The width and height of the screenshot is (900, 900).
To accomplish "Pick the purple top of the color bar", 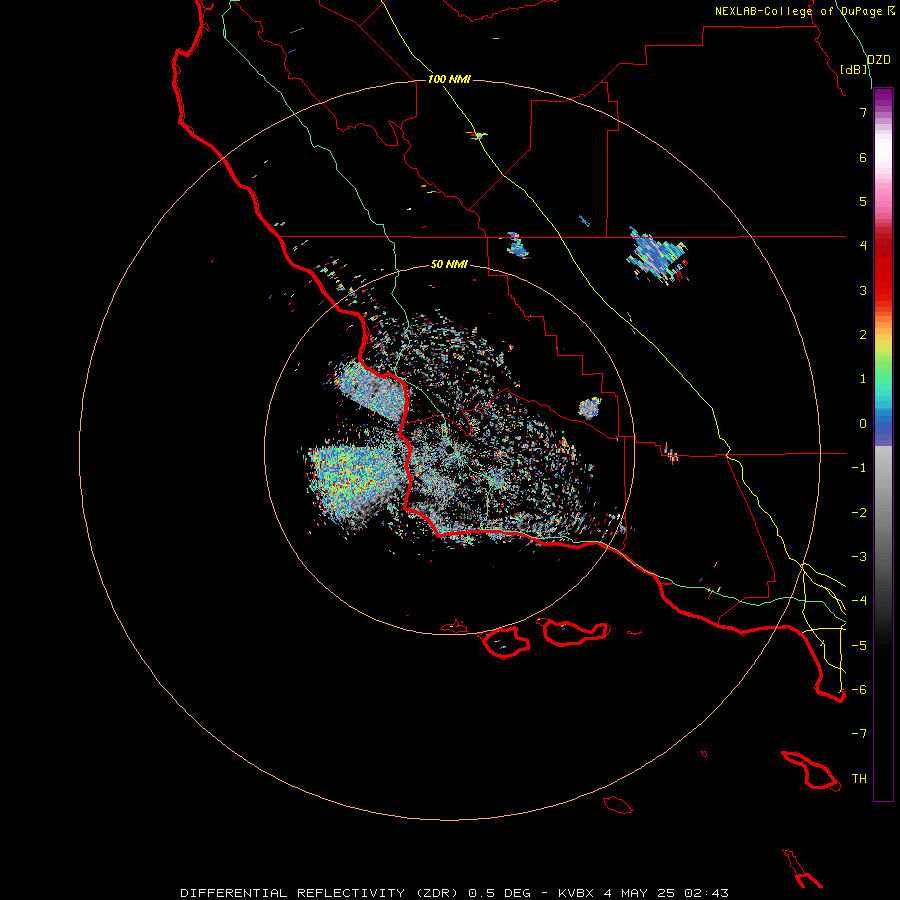I will coord(883,98).
